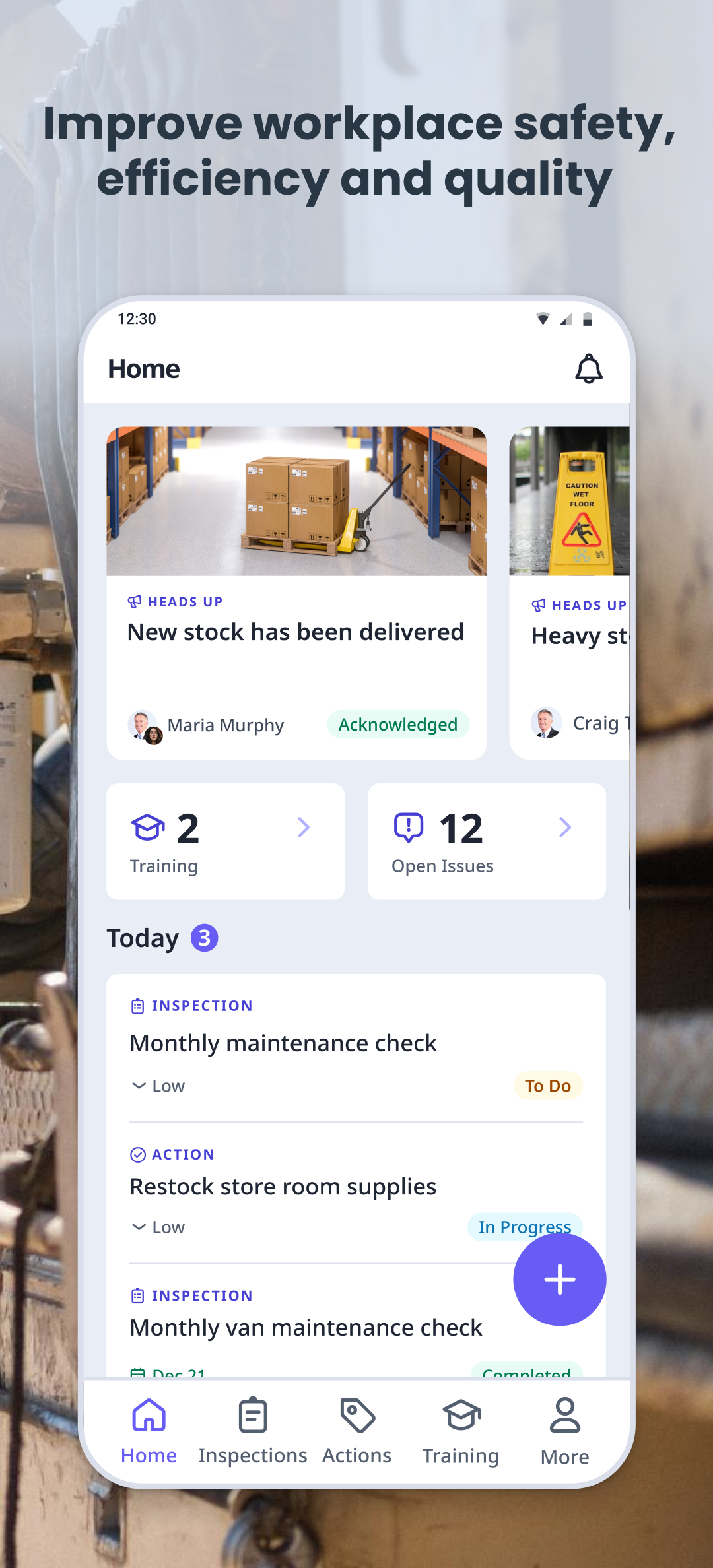Tap the Open Issues alert icon

coord(409,828)
